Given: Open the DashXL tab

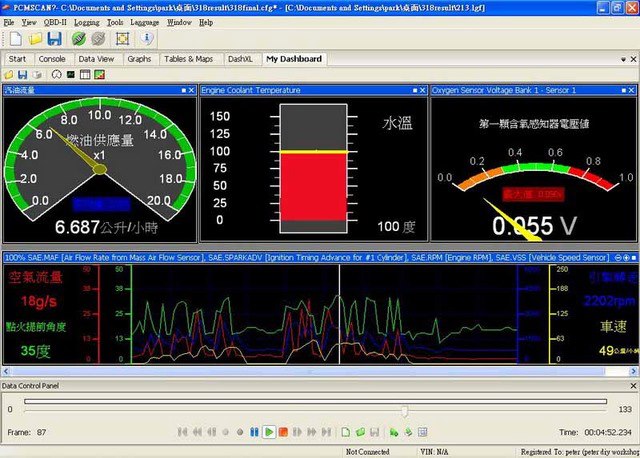Looking at the screenshot, I should pyautogui.click(x=240, y=59).
